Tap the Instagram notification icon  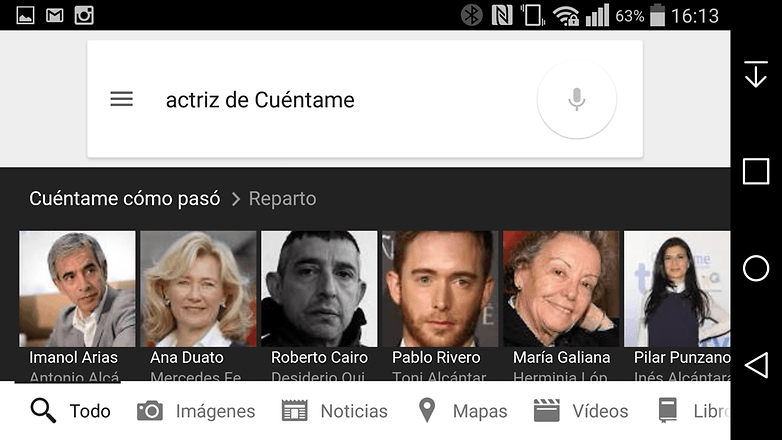(x=84, y=15)
